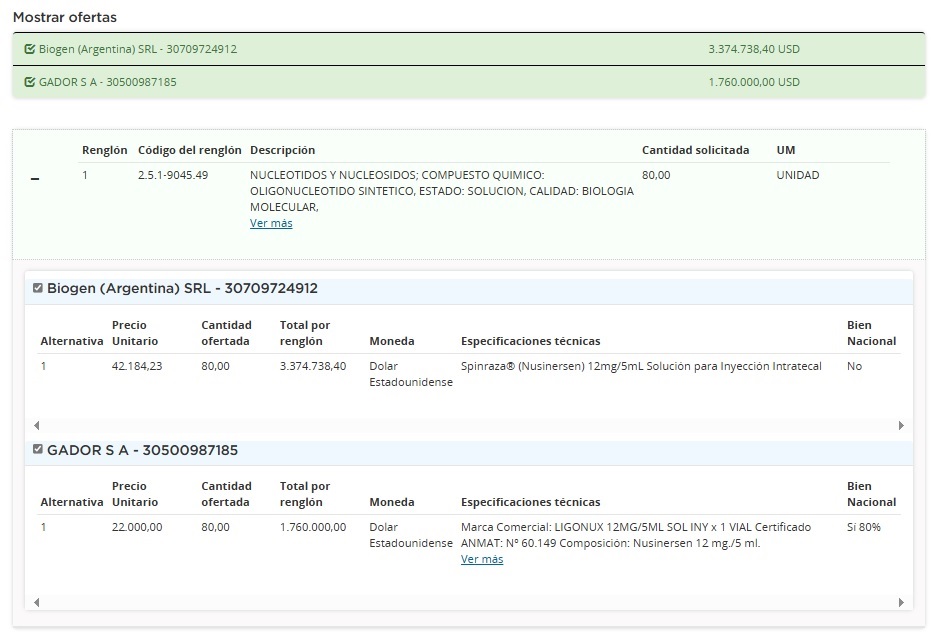Click right scroll arrow in the GADOR offer table
This screenshot has width=936, height=639.
pos(900,602)
